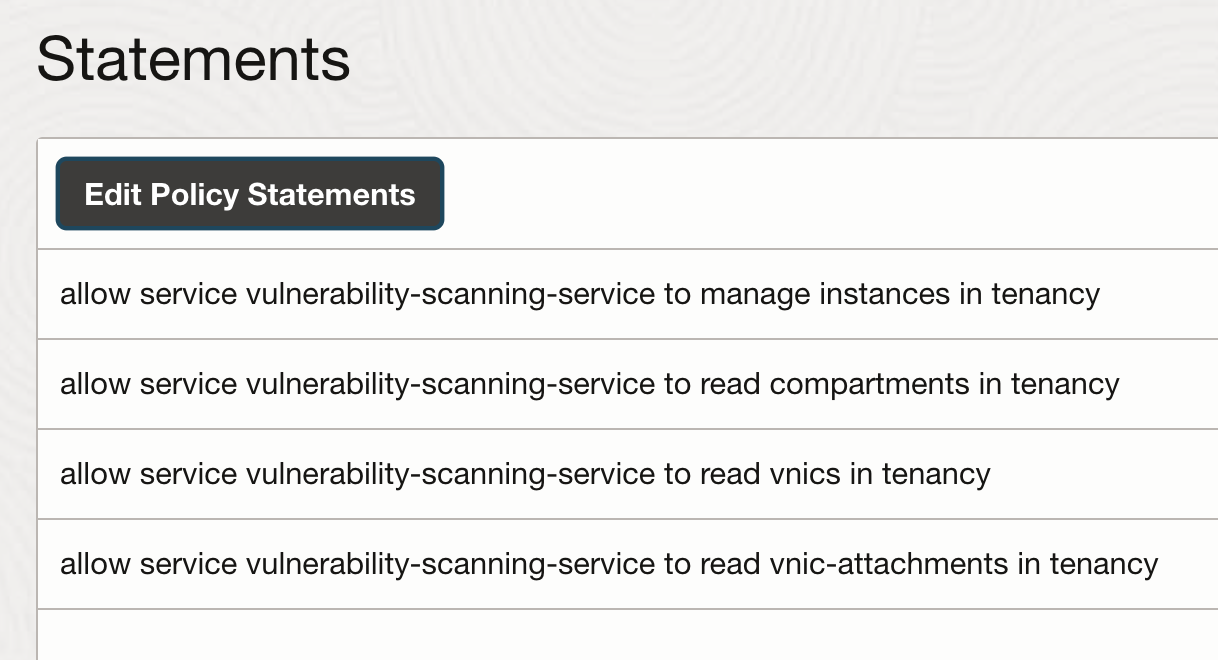1218x660 pixels.
Task: Click 'service' keyword in the manage instances statement
Action: pyautogui.click(x=188, y=294)
